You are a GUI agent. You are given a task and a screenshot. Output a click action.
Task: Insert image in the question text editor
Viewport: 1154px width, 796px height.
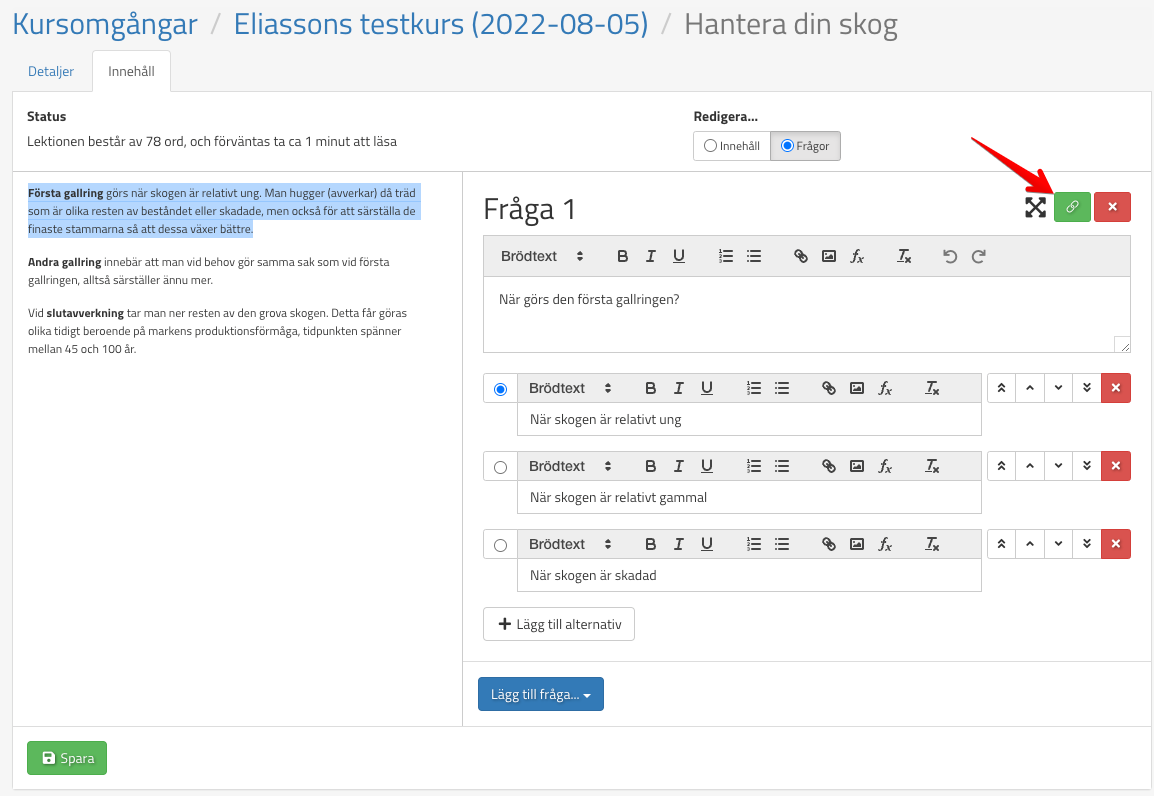828,256
